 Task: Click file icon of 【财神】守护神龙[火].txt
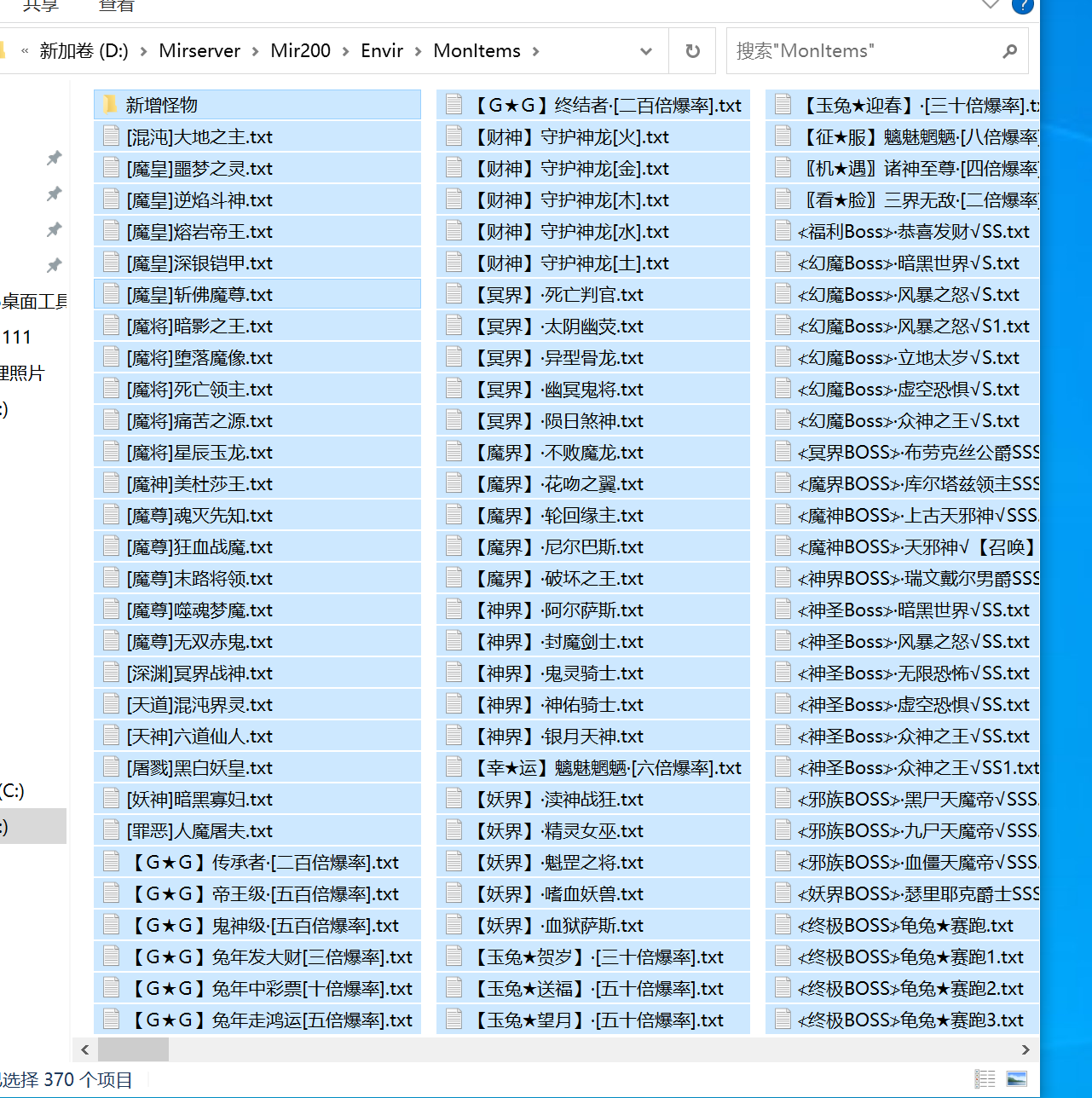454,136
